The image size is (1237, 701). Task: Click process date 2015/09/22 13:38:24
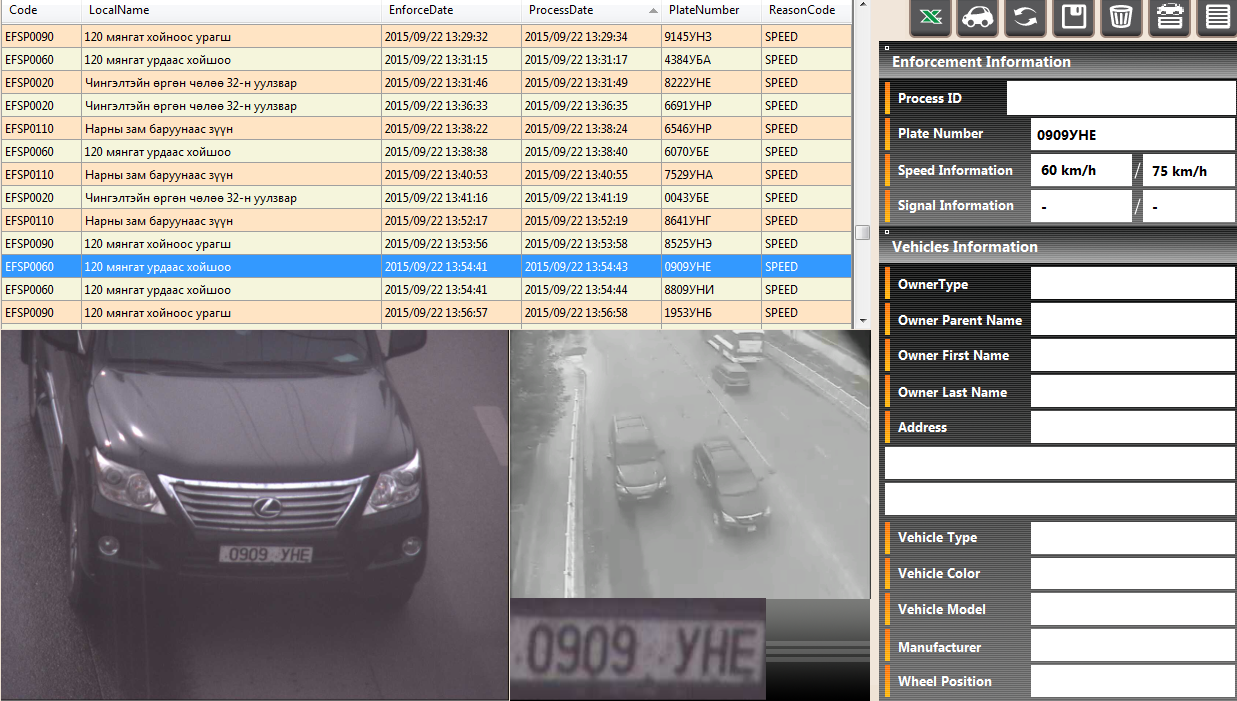pyautogui.click(x=576, y=129)
